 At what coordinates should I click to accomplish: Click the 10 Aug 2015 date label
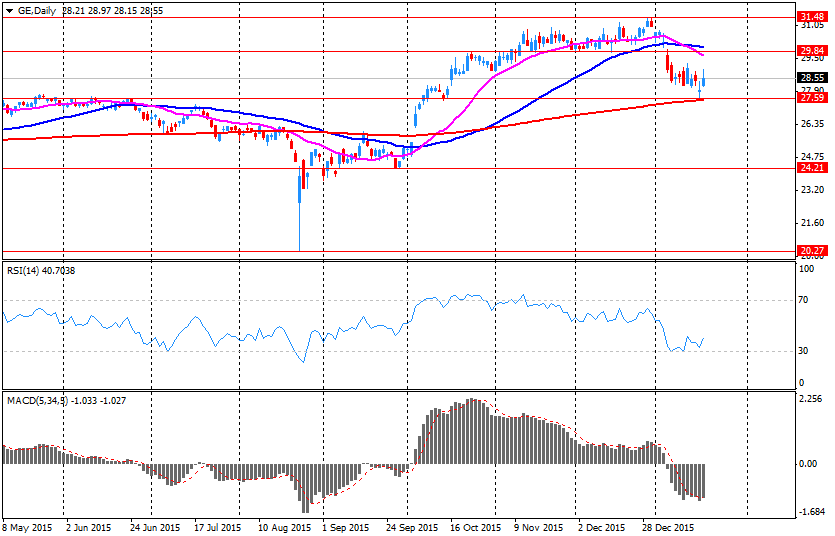[284, 526]
